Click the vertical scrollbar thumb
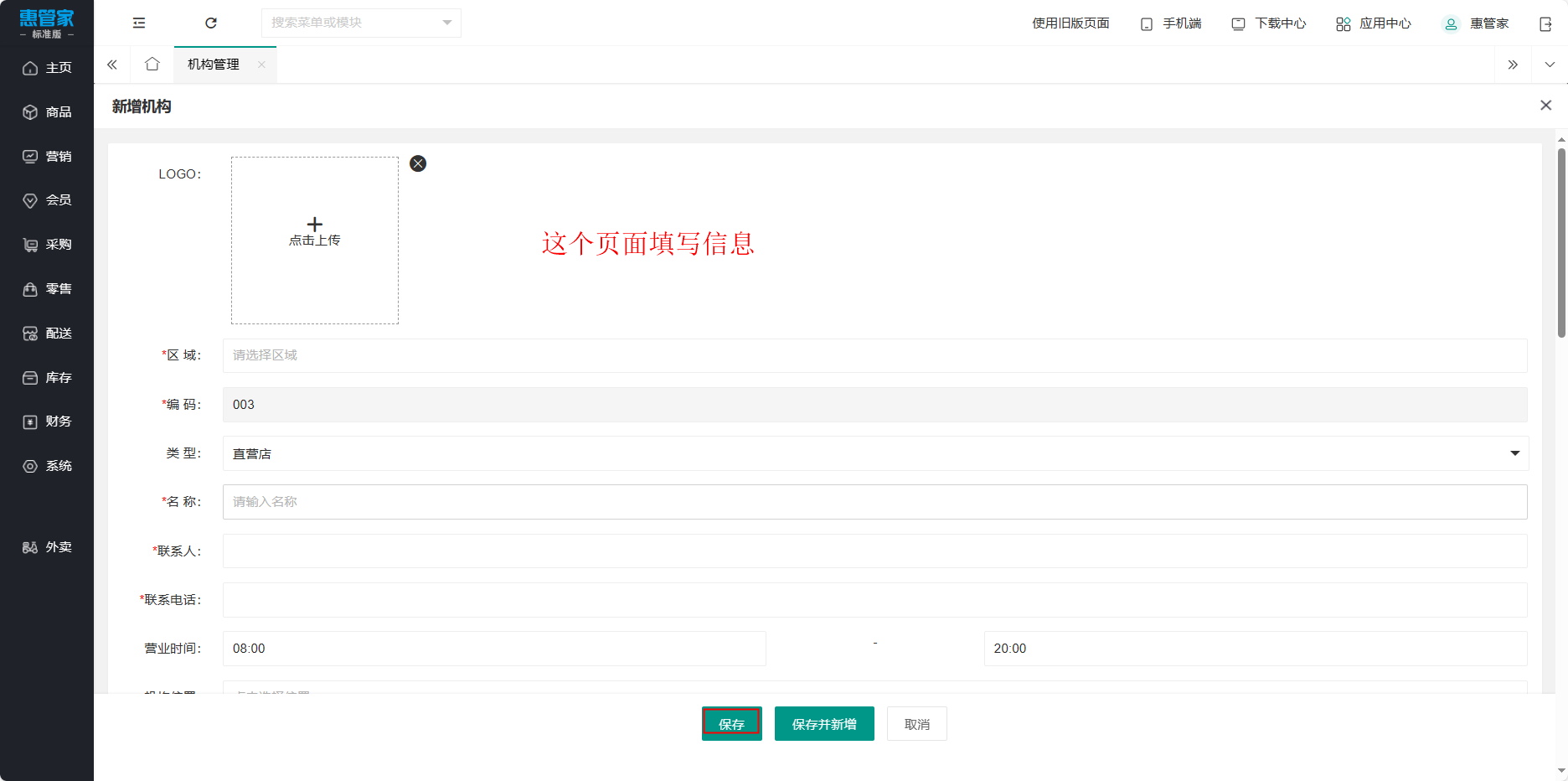This screenshot has height=781, width=1568. coord(1561,243)
